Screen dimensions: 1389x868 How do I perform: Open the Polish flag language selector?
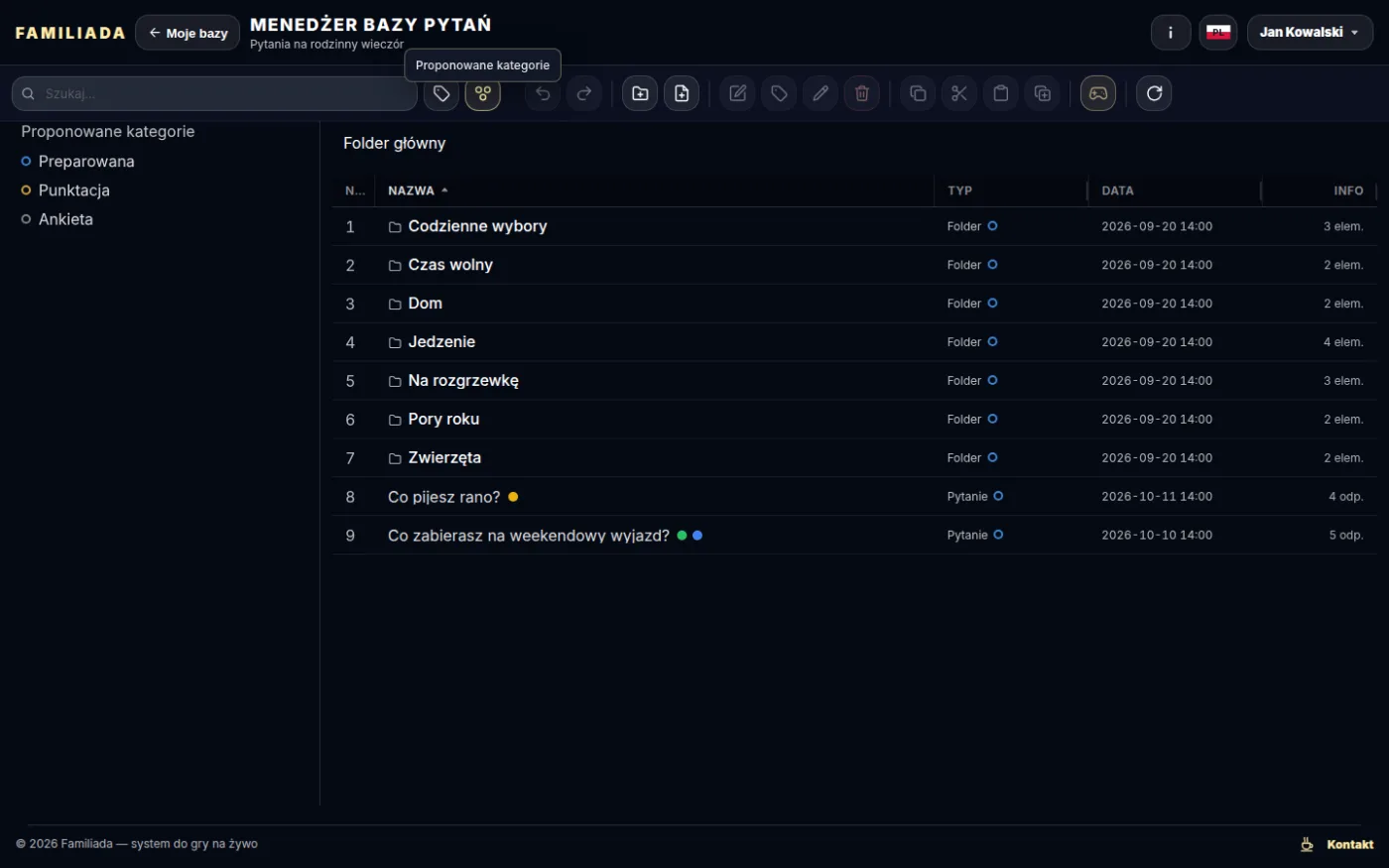pyautogui.click(x=1218, y=33)
